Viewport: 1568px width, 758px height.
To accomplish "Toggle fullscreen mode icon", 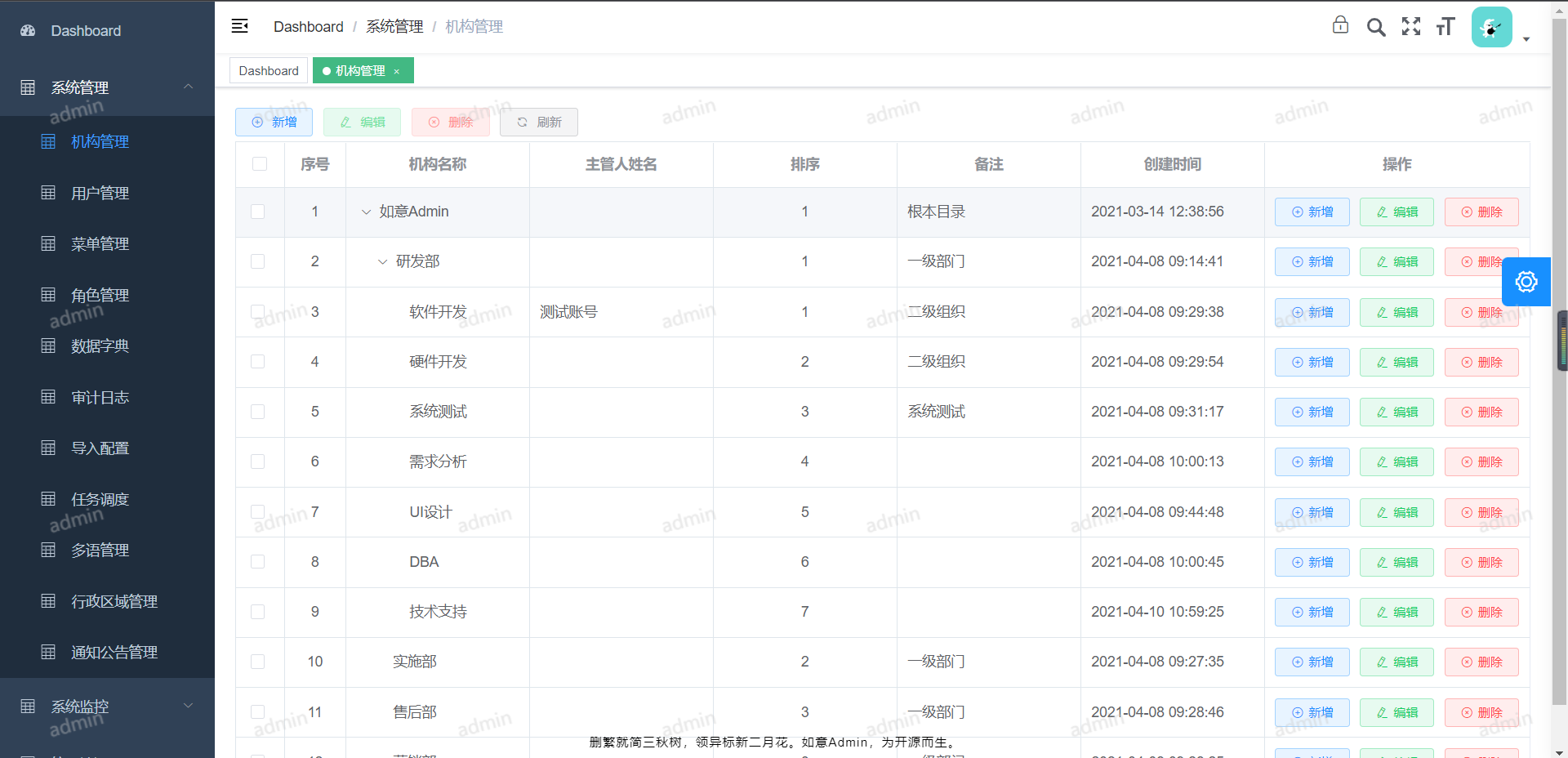I will tap(1411, 27).
